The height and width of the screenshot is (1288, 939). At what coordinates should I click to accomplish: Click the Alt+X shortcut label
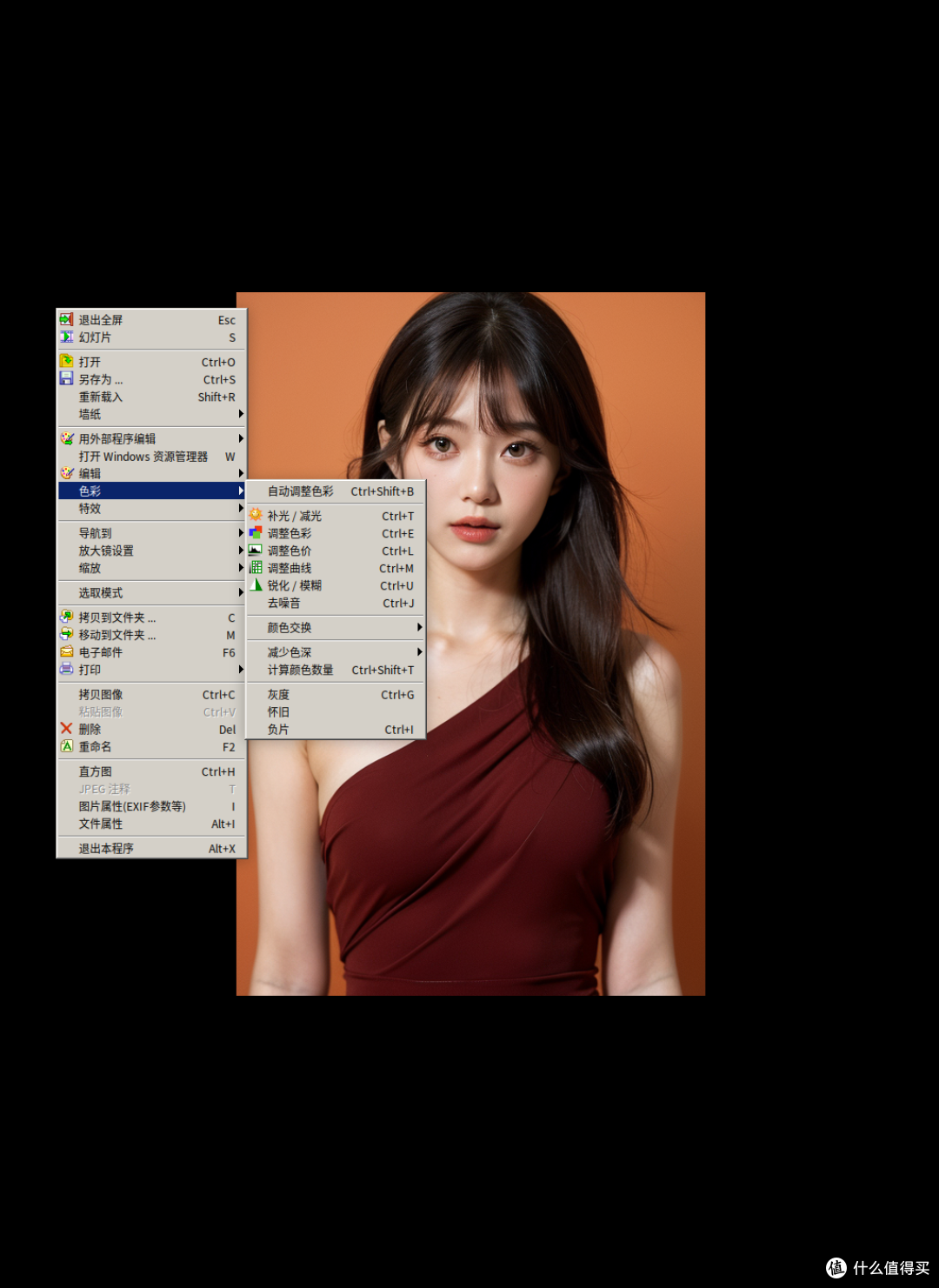222,849
